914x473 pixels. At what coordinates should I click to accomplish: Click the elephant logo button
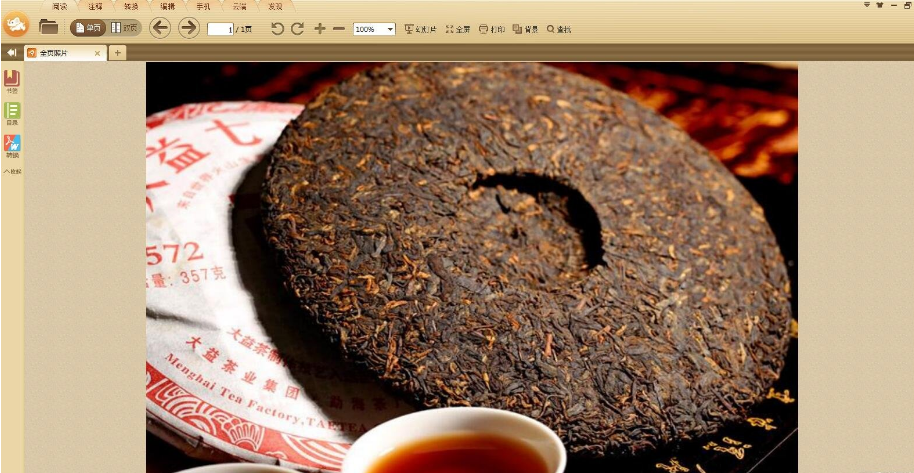pos(16,24)
